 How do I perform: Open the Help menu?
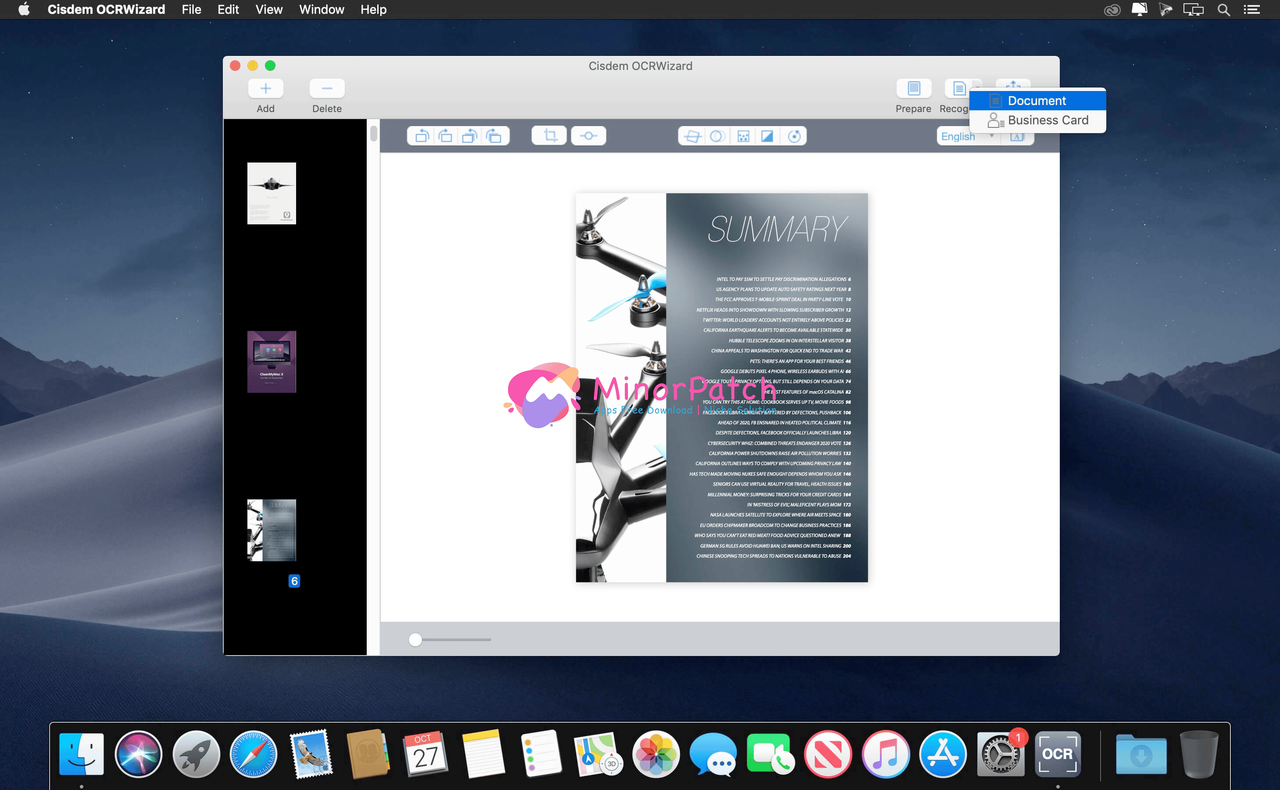tap(373, 9)
